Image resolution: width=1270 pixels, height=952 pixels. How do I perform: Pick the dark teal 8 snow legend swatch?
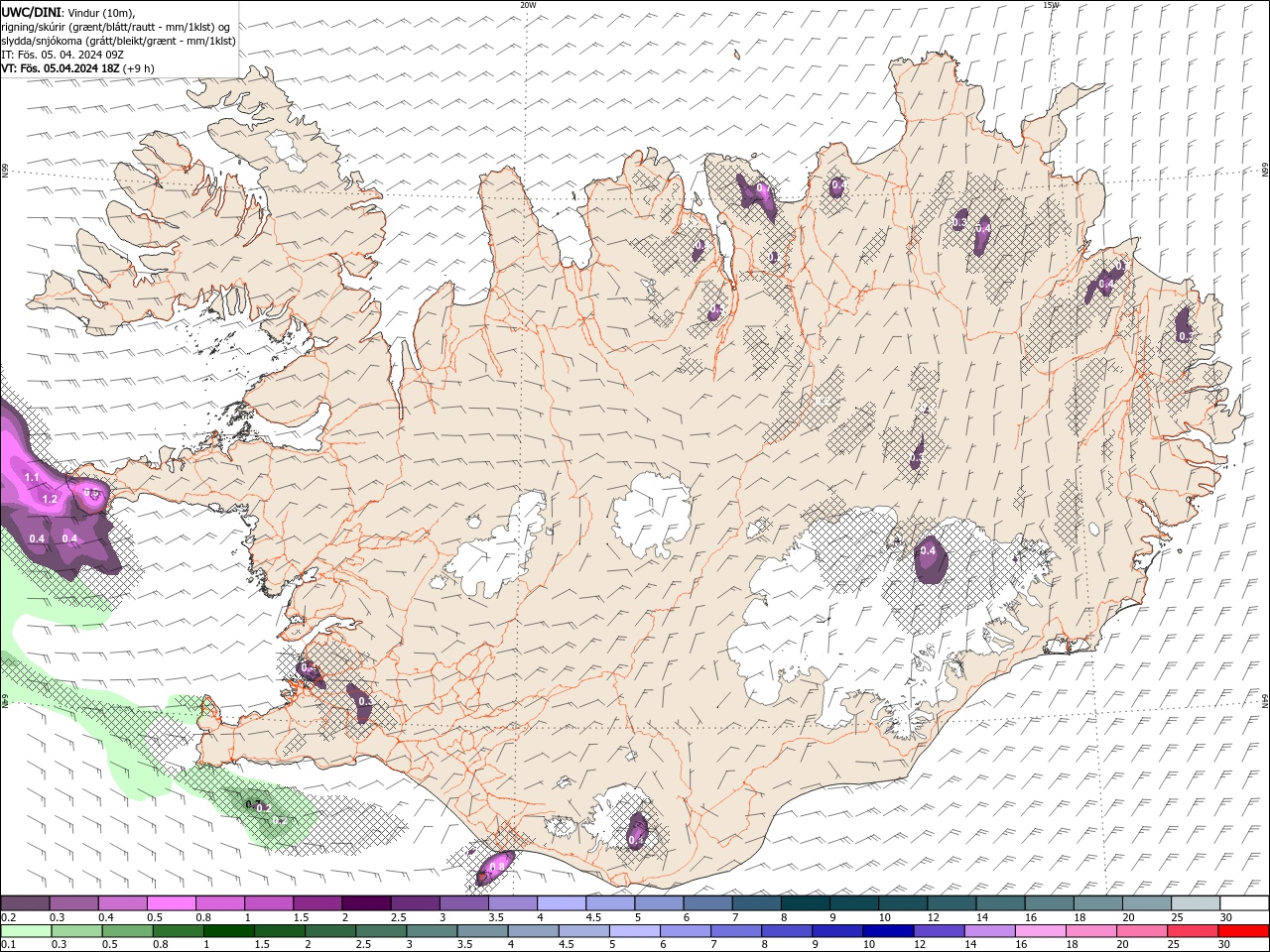[806, 903]
